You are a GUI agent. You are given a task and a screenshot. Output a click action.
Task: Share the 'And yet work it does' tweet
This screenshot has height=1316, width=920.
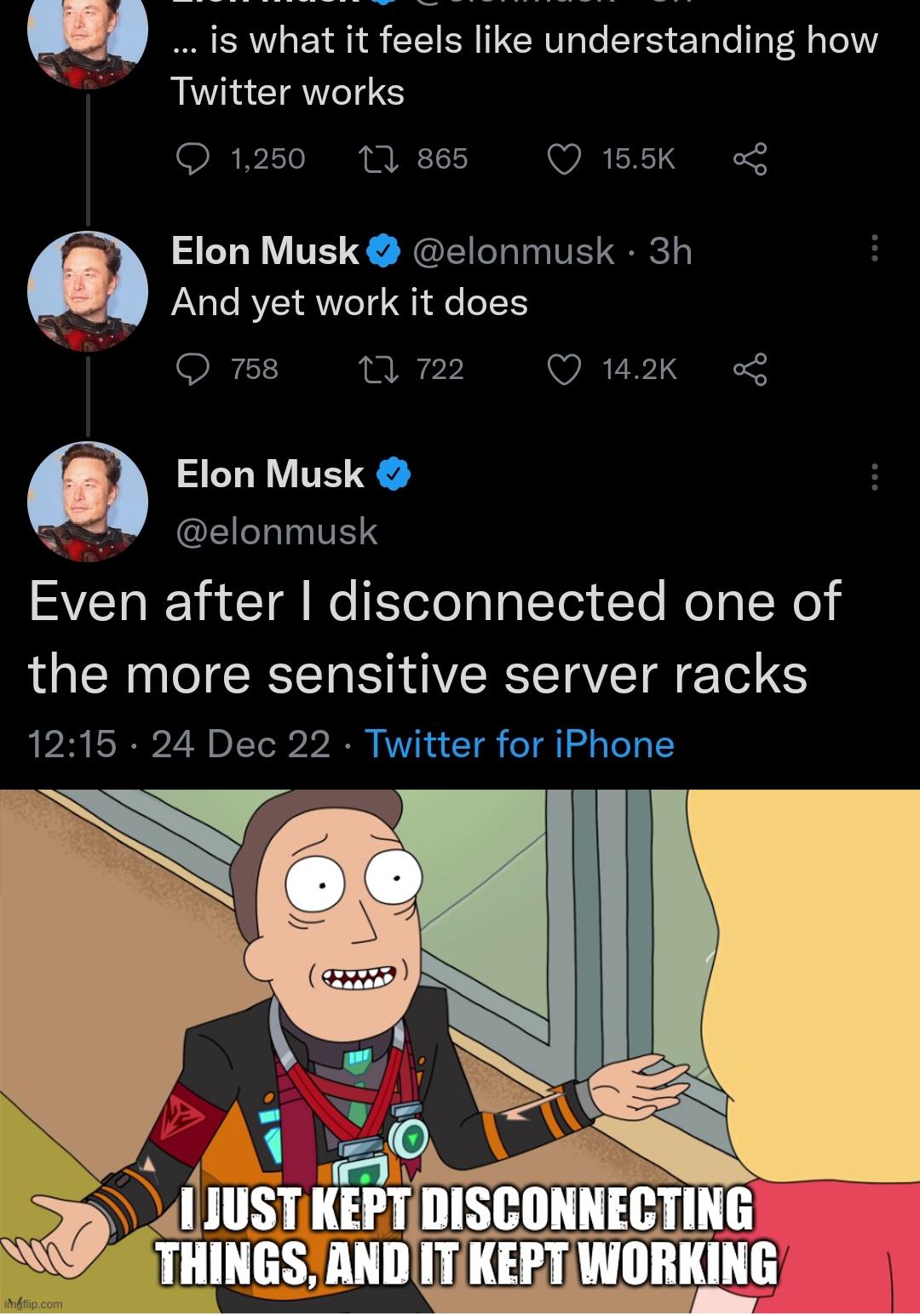point(750,370)
